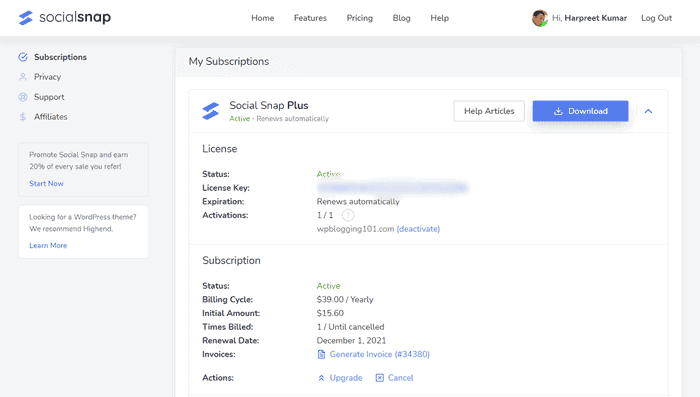Screen dimensions: 700x397
Task: Click the 'wpblogging101.com' site name
Action: coord(355,229)
